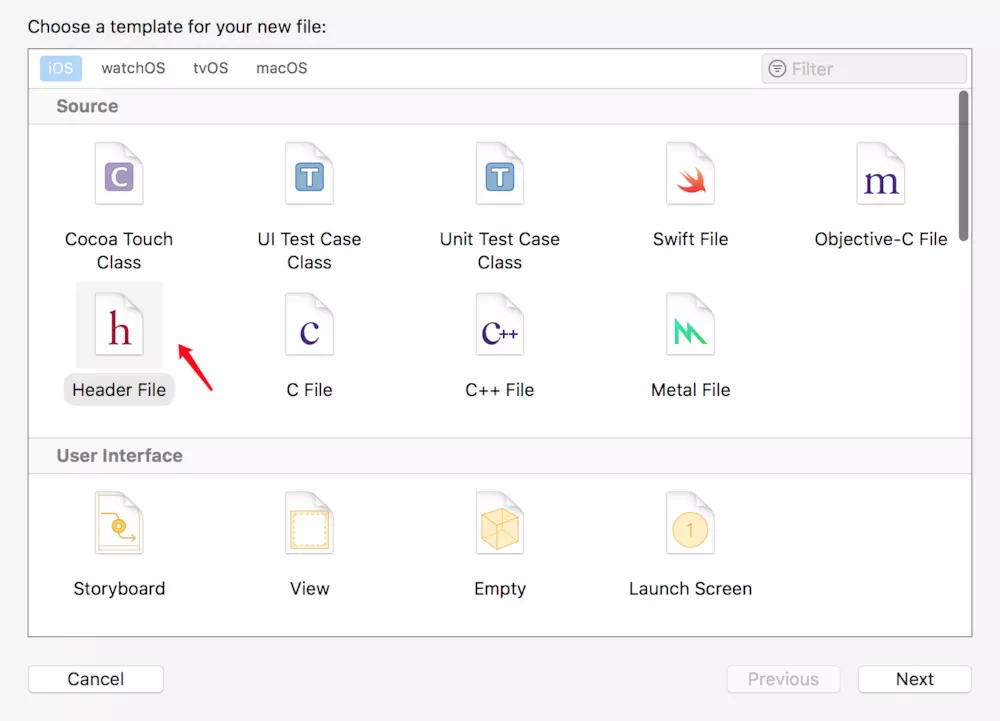Click the "UI Test Case Class" label
Screen dimensions: 1000x721
pos(309,251)
